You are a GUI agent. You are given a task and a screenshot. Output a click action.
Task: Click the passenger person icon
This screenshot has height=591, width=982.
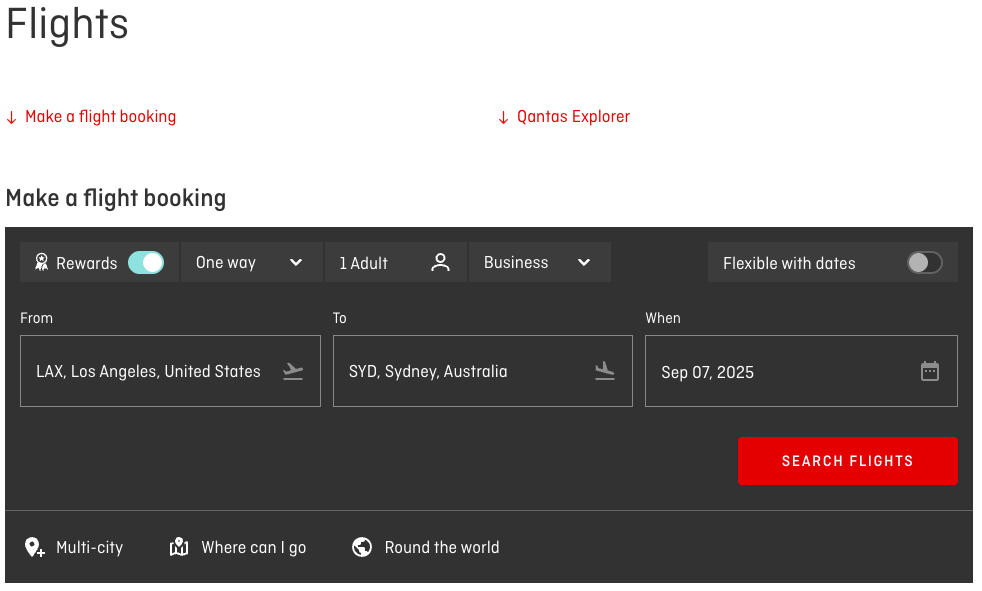pos(440,262)
